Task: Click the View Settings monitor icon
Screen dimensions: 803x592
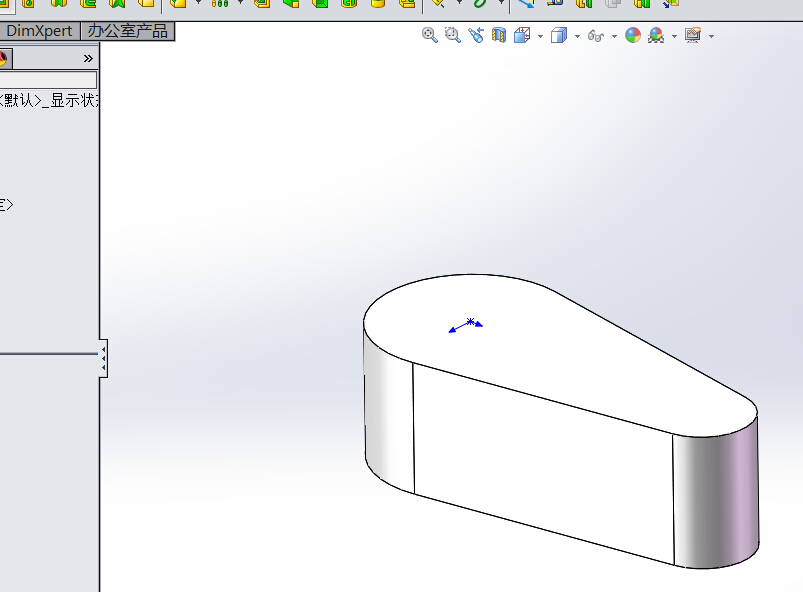Action: click(693, 35)
